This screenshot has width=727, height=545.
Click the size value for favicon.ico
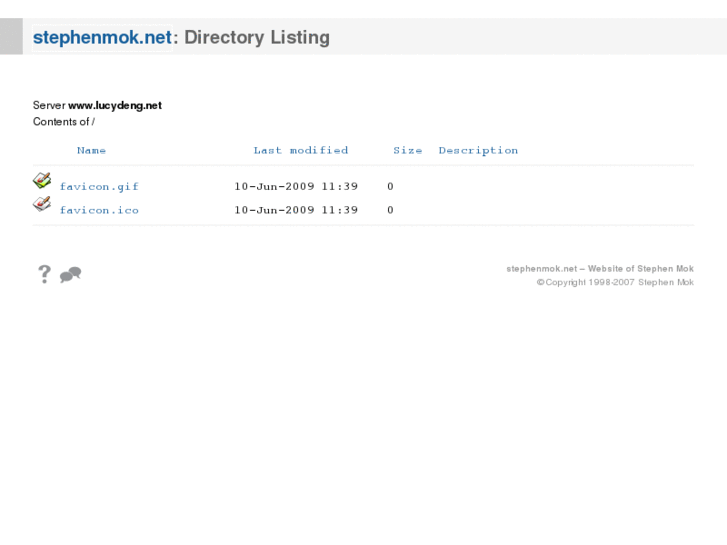coord(390,210)
